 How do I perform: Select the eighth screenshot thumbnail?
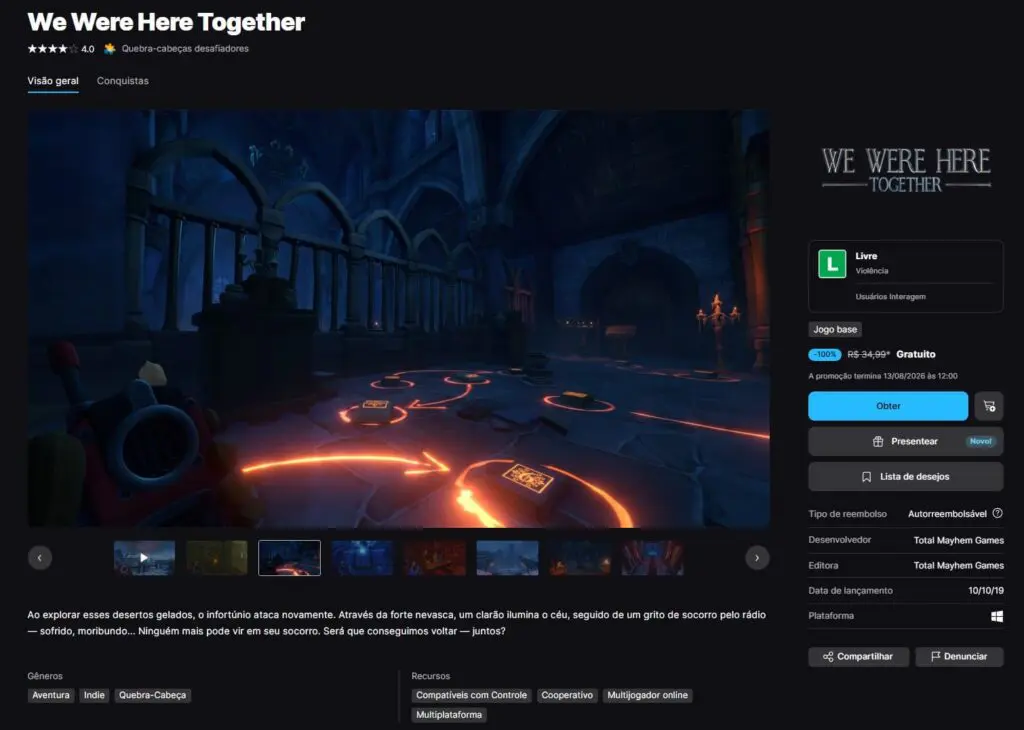(x=652, y=558)
